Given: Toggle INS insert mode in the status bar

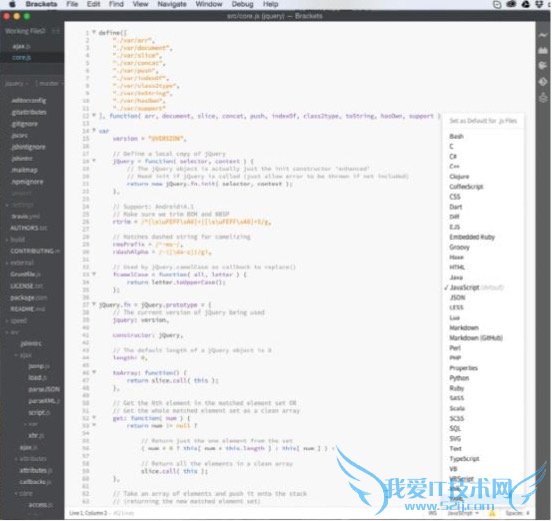Looking at the screenshot, I should (x=433, y=513).
